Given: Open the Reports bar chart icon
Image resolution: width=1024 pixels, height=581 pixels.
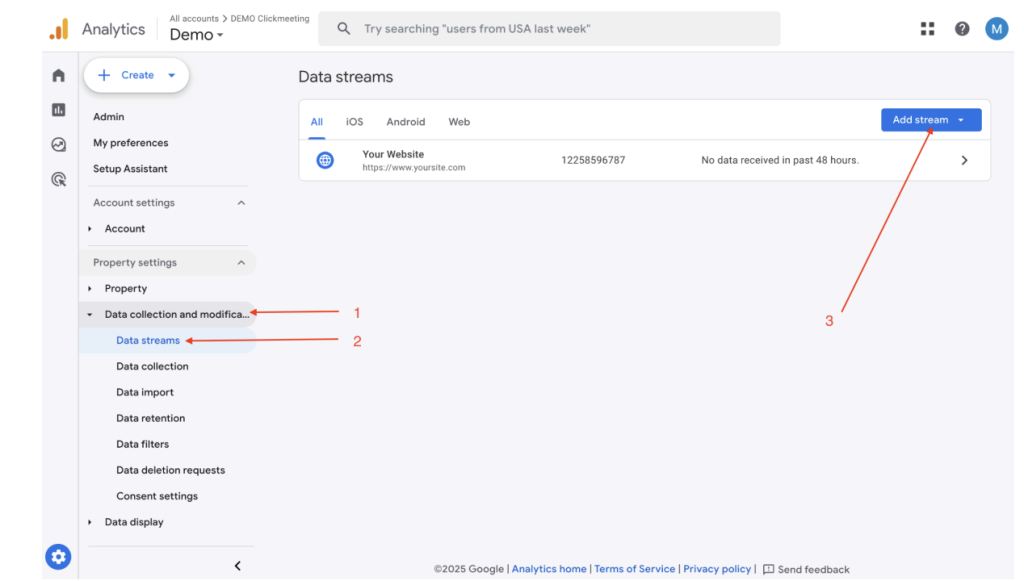Looking at the screenshot, I should [59, 110].
